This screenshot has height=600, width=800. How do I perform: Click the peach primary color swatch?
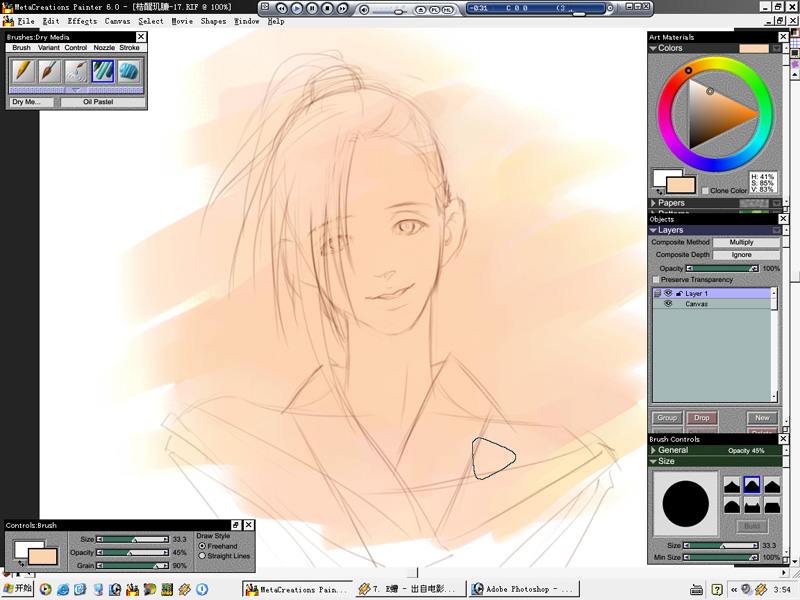click(x=681, y=185)
